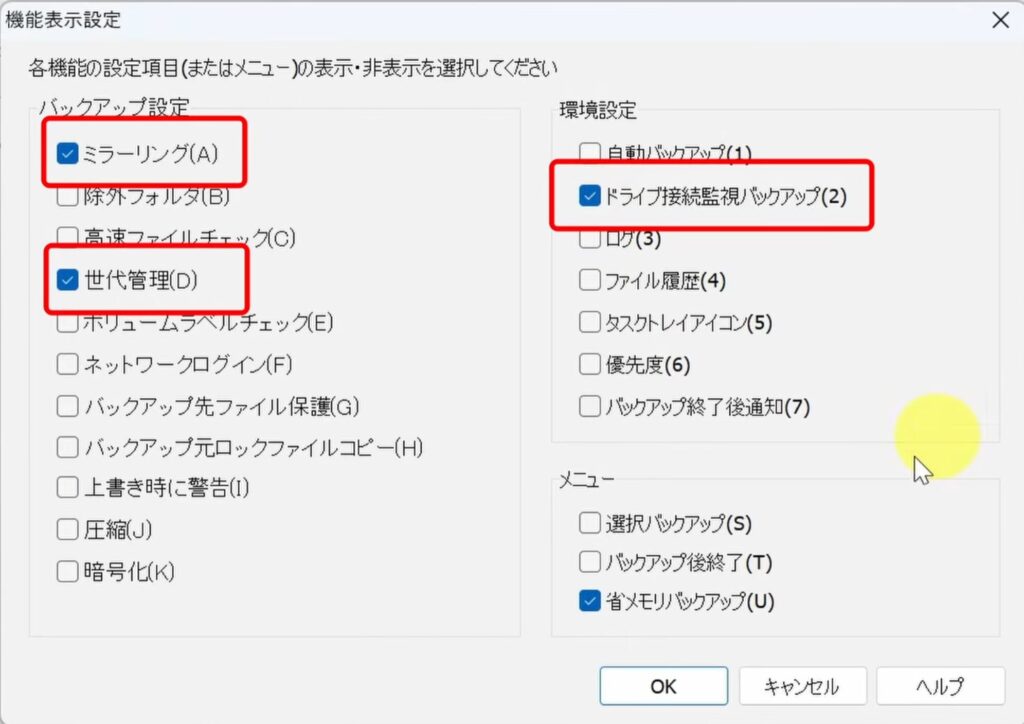Enable 上書き時に警告(I) checkbox
Screen dimensions: 1024x724
(x=67, y=488)
